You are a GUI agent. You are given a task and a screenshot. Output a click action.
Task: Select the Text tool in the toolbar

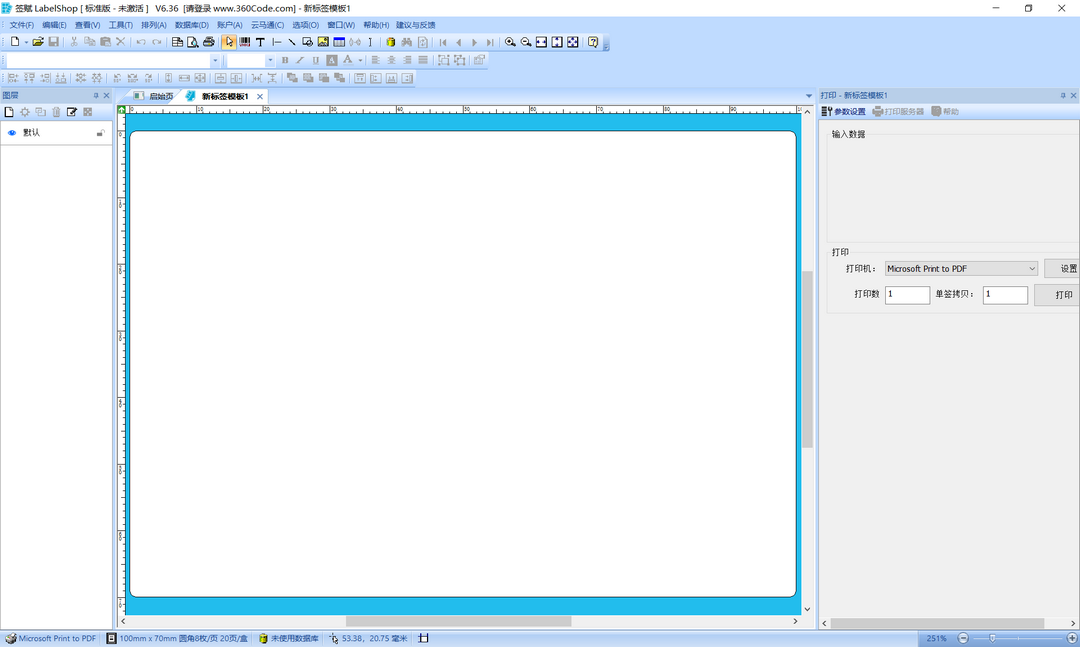click(x=260, y=42)
